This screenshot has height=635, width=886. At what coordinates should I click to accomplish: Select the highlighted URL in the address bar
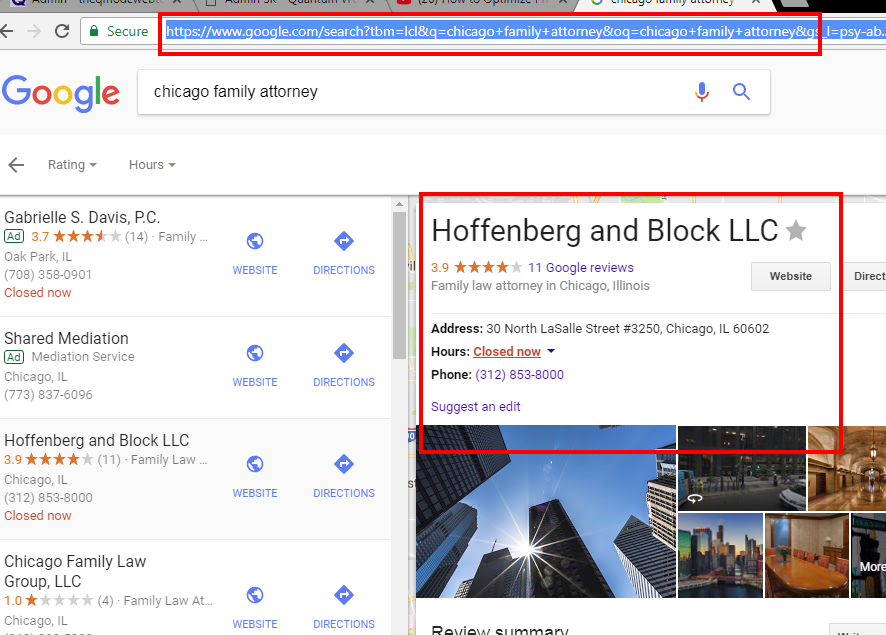pyautogui.click(x=525, y=31)
